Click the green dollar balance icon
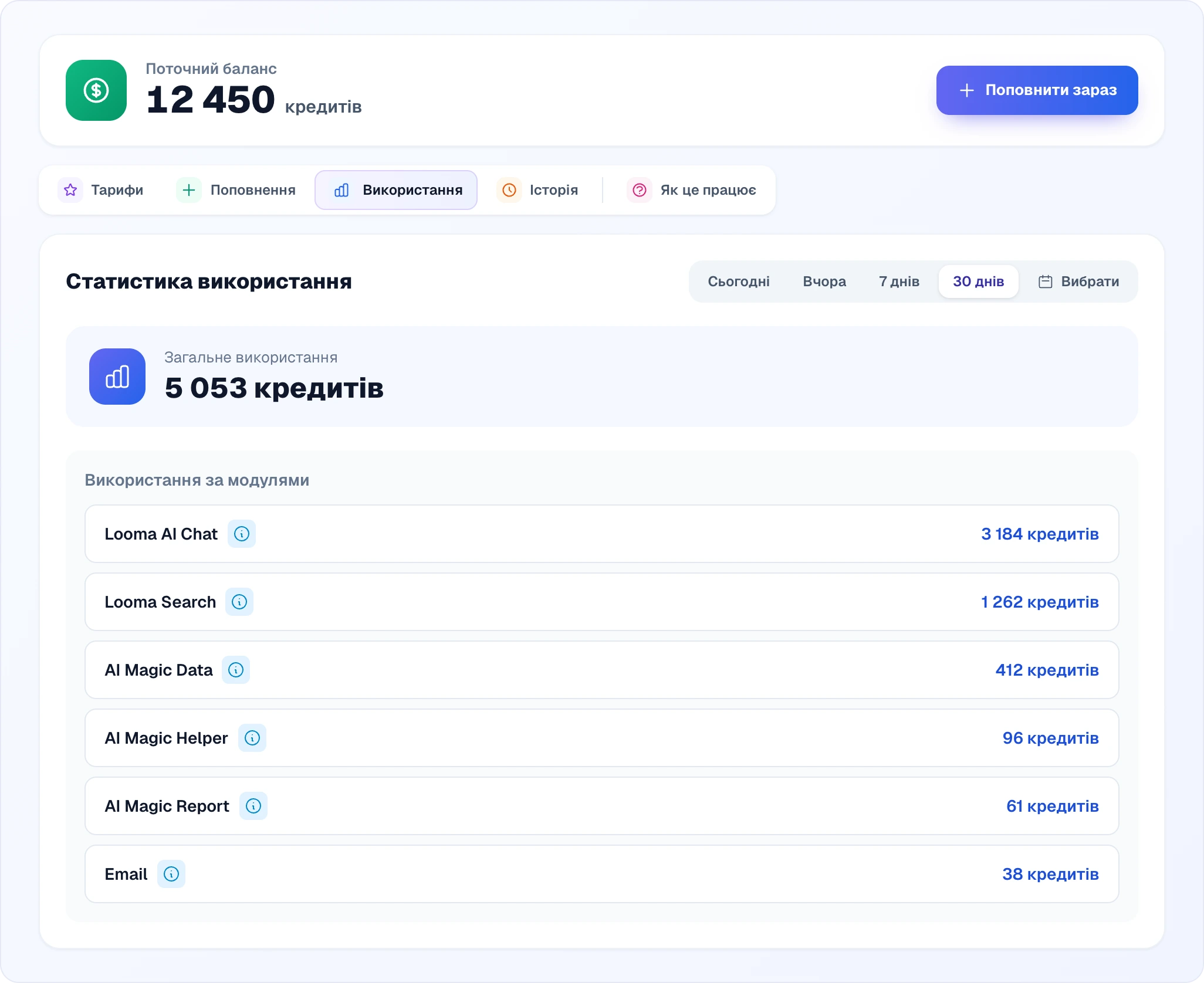The image size is (1204, 983). tap(96, 90)
